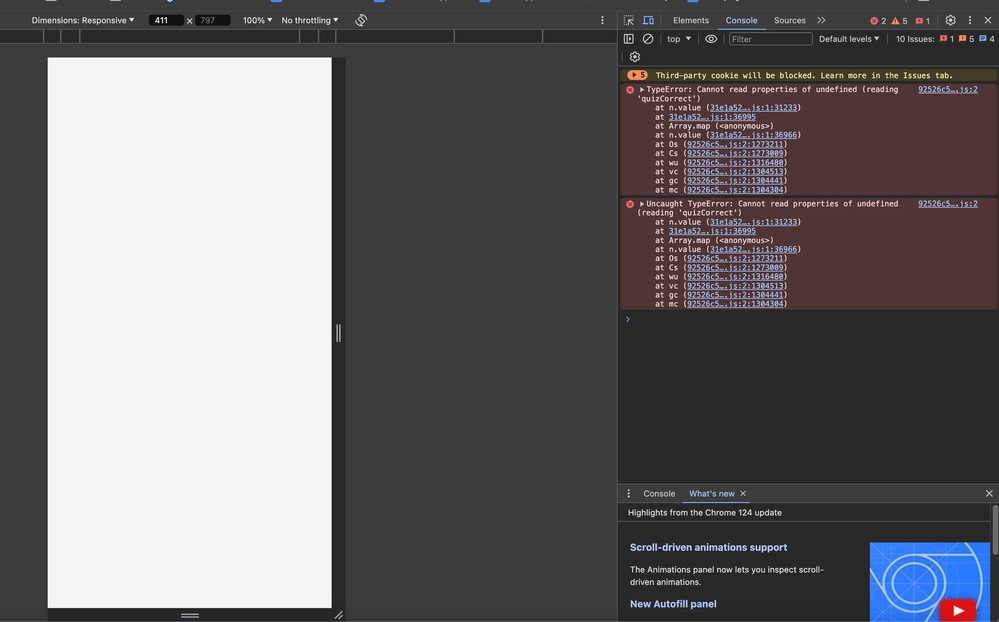Switch to the Sources tab

(x=789, y=20)
